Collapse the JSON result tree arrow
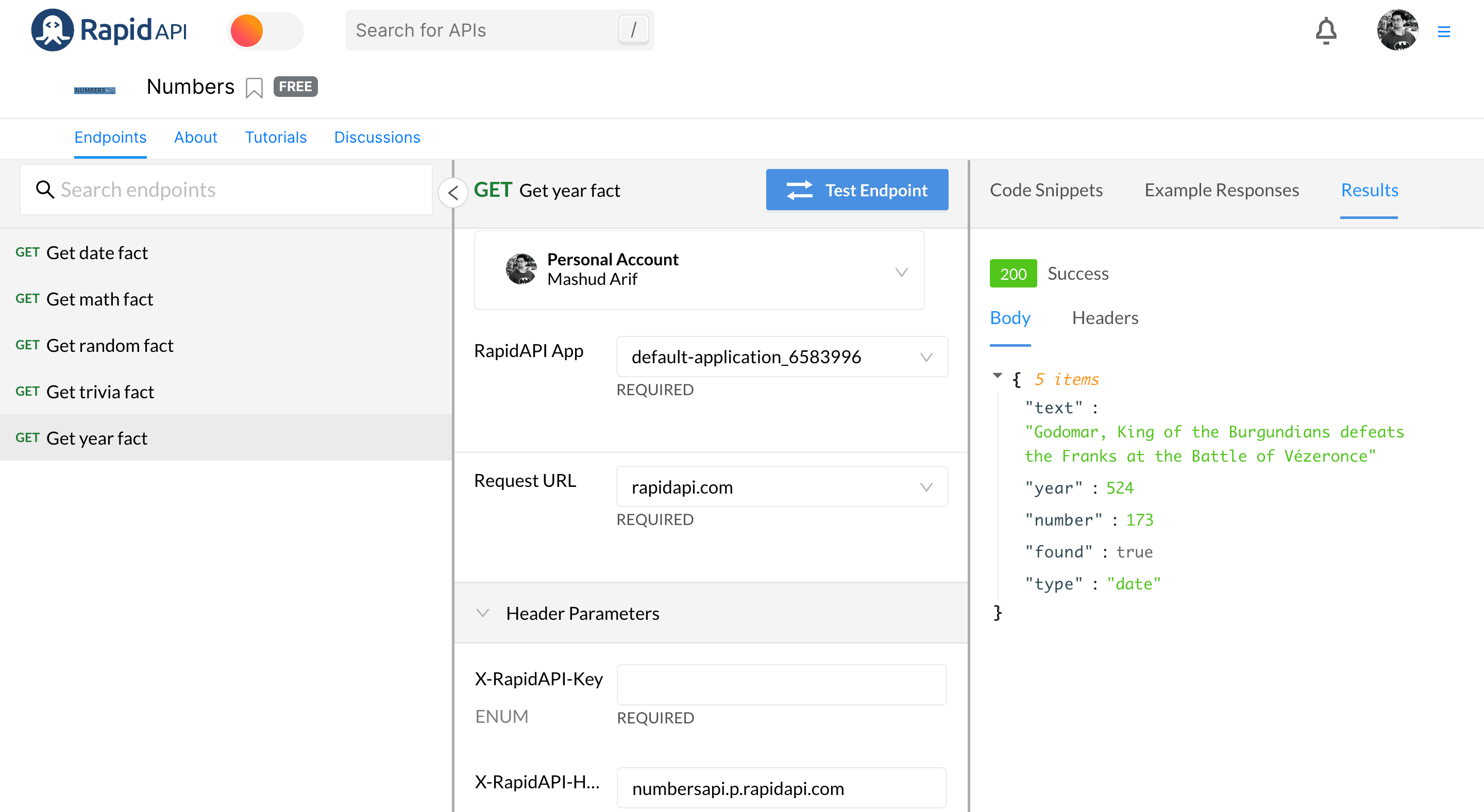This screenshot has height=812, width=1484. 997,376
